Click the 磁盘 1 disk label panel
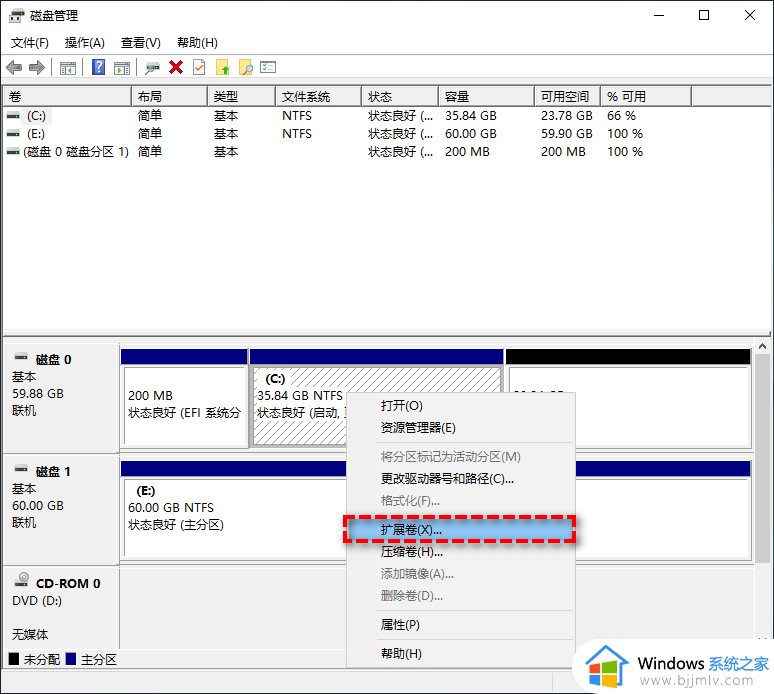This screenshot has width=774, height=694. (x=61, y=510)
